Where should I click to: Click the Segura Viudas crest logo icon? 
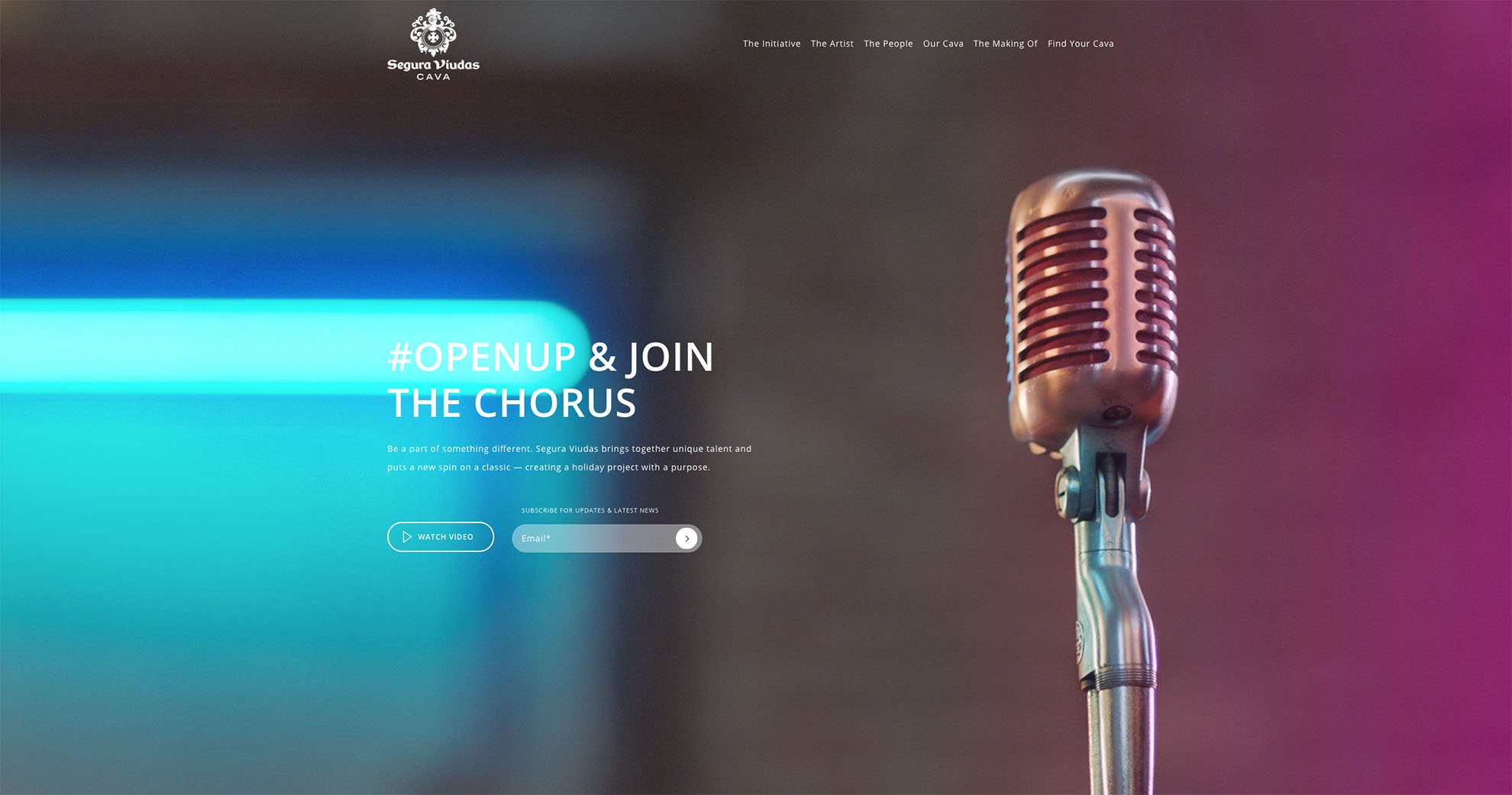click(433, 32)
